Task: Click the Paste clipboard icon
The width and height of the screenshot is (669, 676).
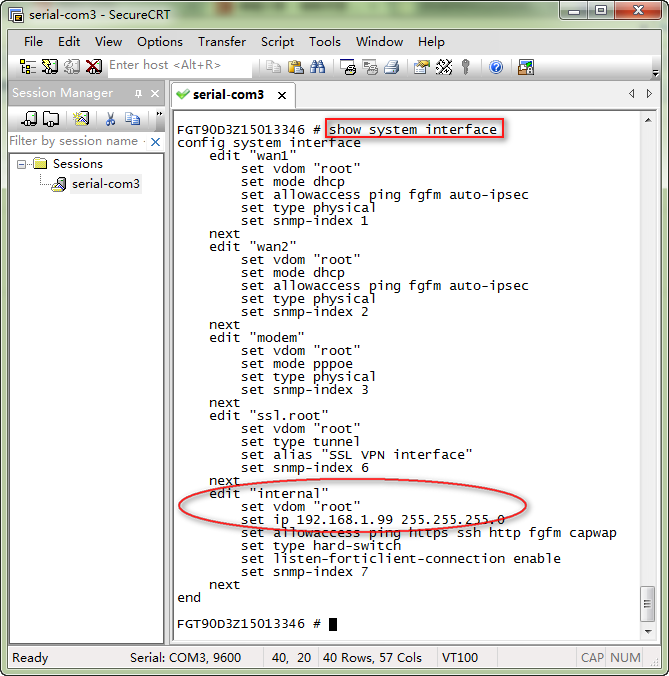Action: (x=295, y=67)
